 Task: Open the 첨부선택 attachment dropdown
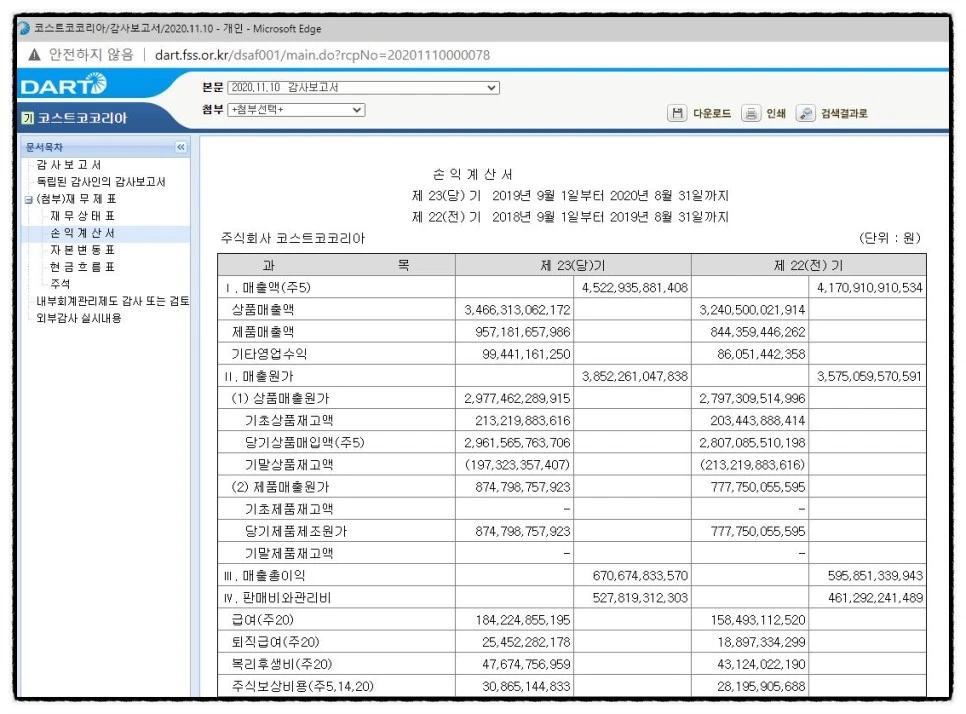[x=296, y=110]
